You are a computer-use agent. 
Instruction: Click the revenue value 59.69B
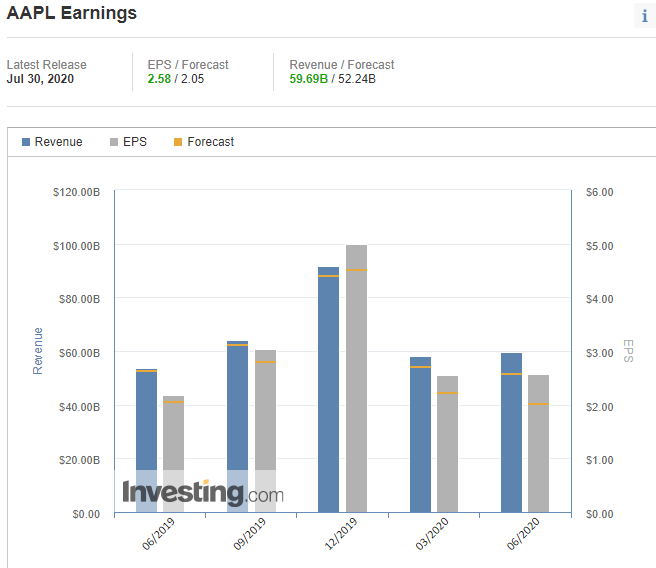click(x=309, y=79)
